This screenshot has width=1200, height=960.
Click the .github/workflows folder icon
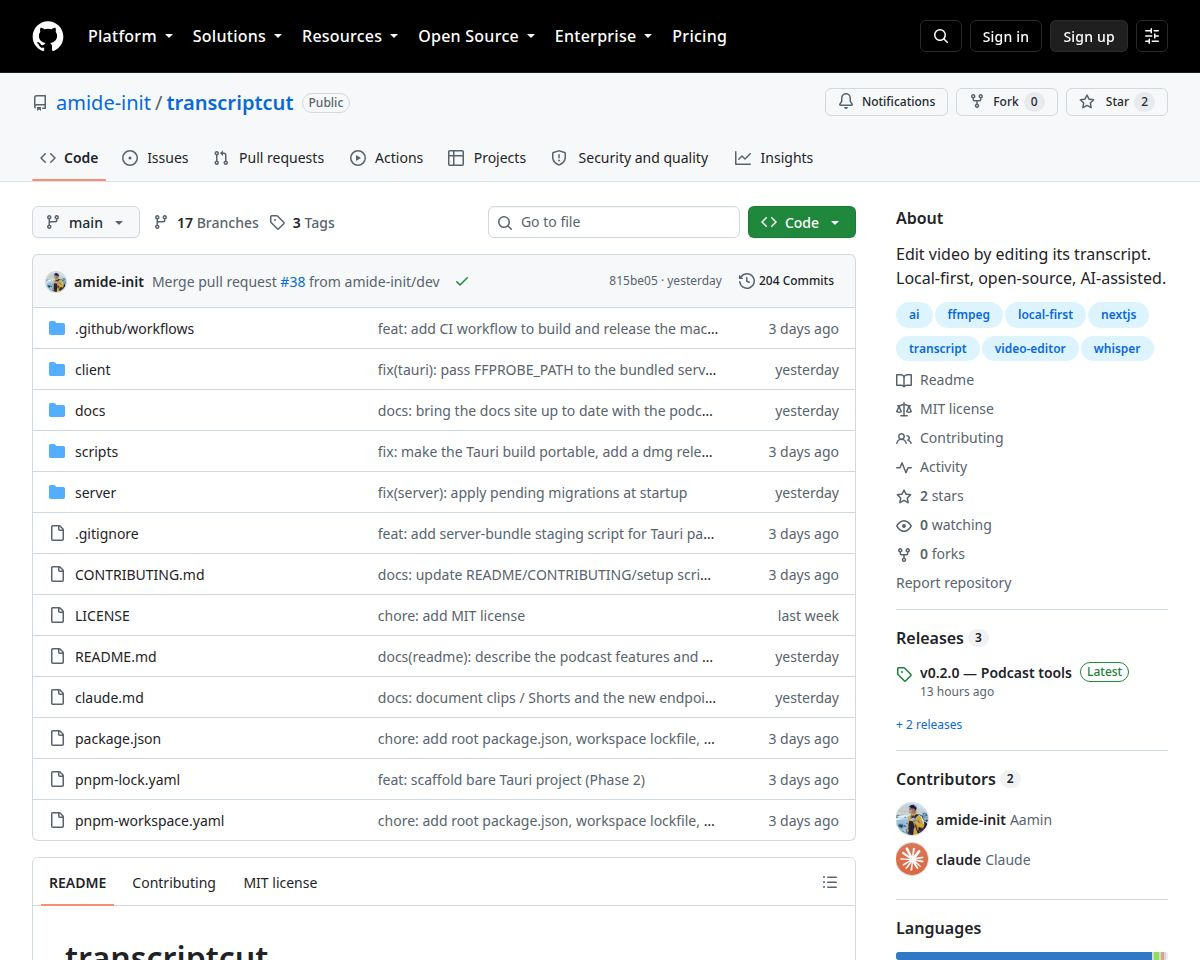pos(57,329)
